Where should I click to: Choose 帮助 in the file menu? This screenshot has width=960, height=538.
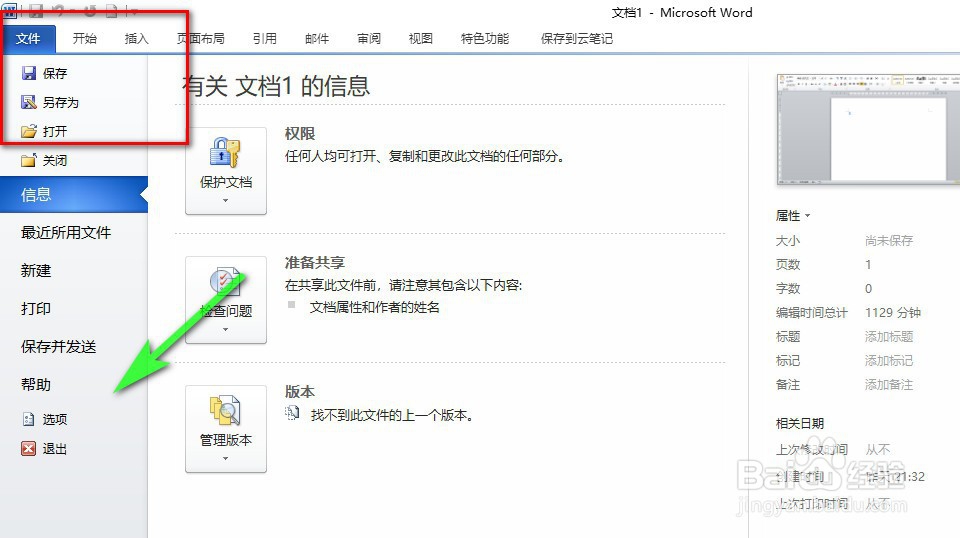click(x=36, y=384)
